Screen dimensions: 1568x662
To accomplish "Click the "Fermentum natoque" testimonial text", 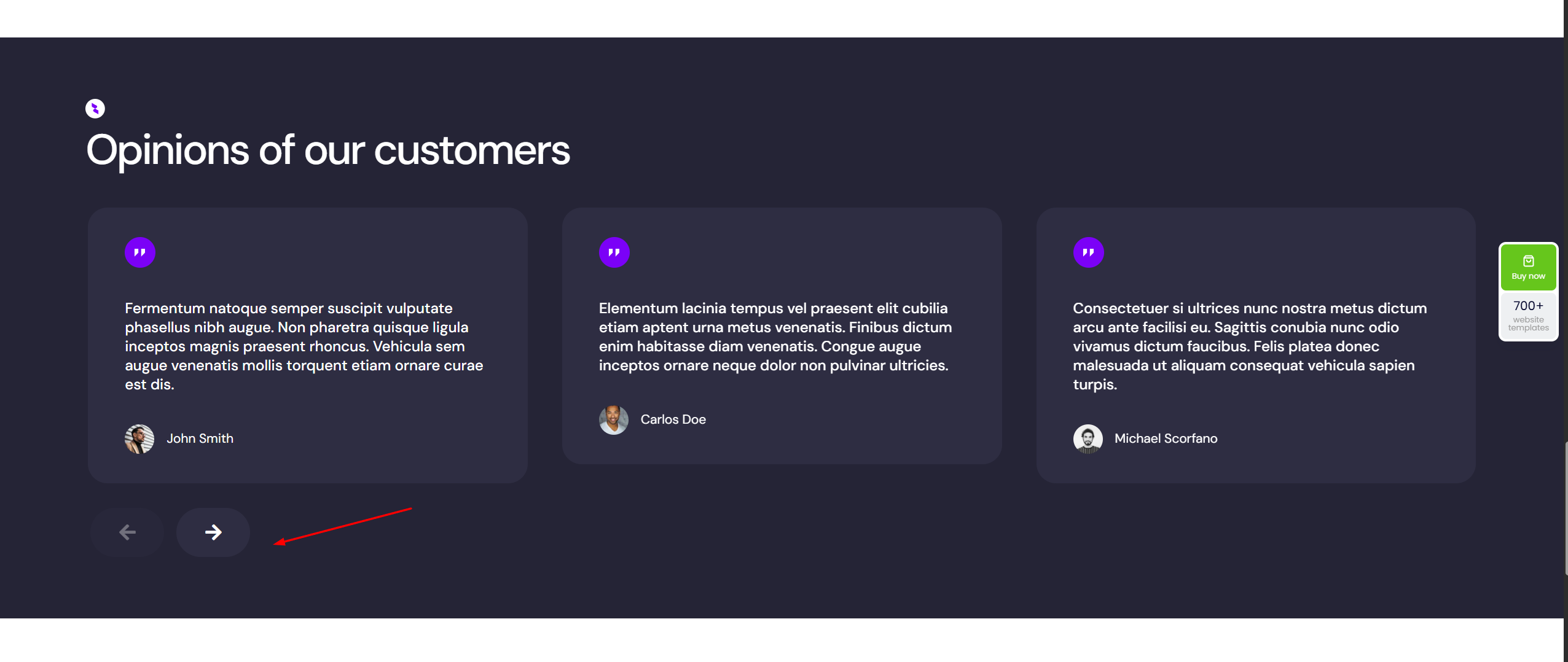I will click(x=304, y=346).
